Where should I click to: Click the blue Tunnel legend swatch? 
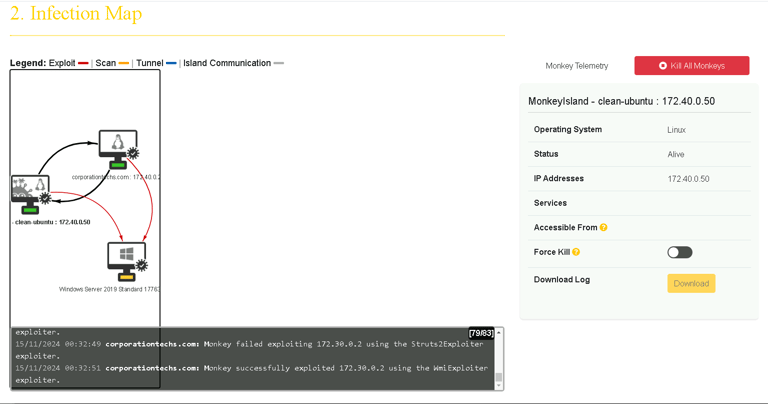coord(171,63)
